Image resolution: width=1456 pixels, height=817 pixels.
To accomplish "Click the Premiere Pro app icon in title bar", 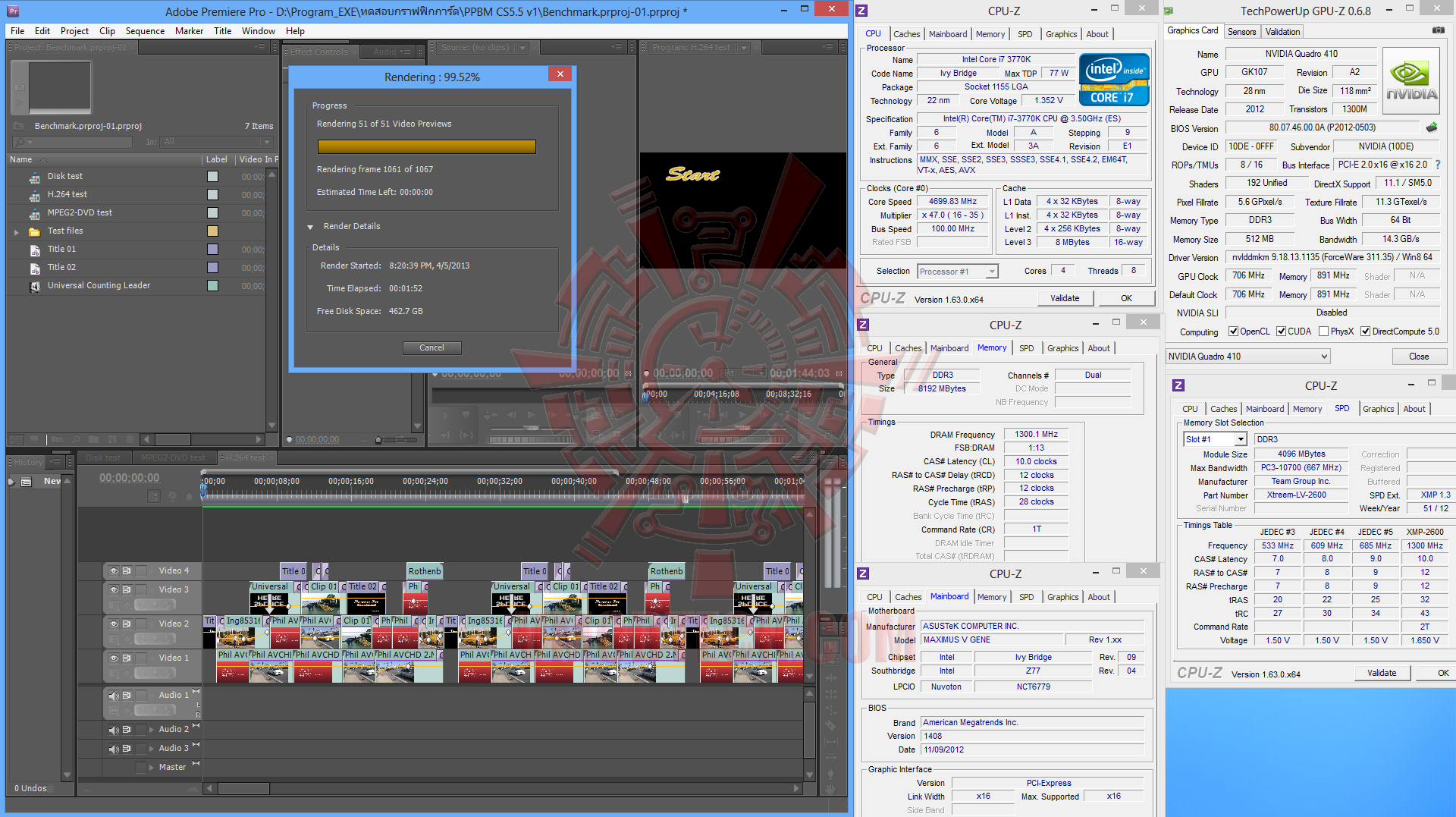I will pos(13,11).
